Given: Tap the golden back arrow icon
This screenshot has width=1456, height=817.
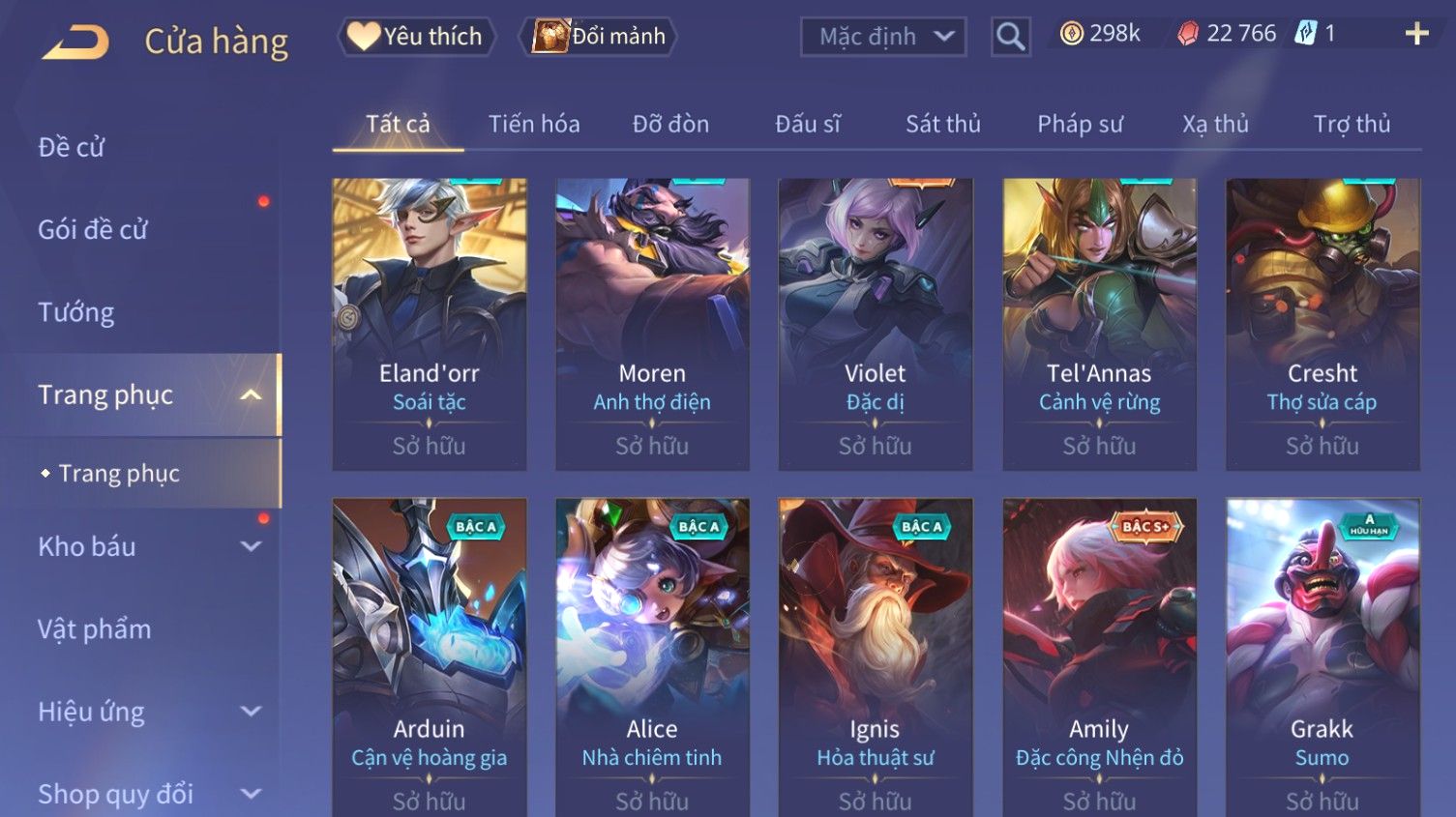Looking at the screenshot, I should click(75, 42).
